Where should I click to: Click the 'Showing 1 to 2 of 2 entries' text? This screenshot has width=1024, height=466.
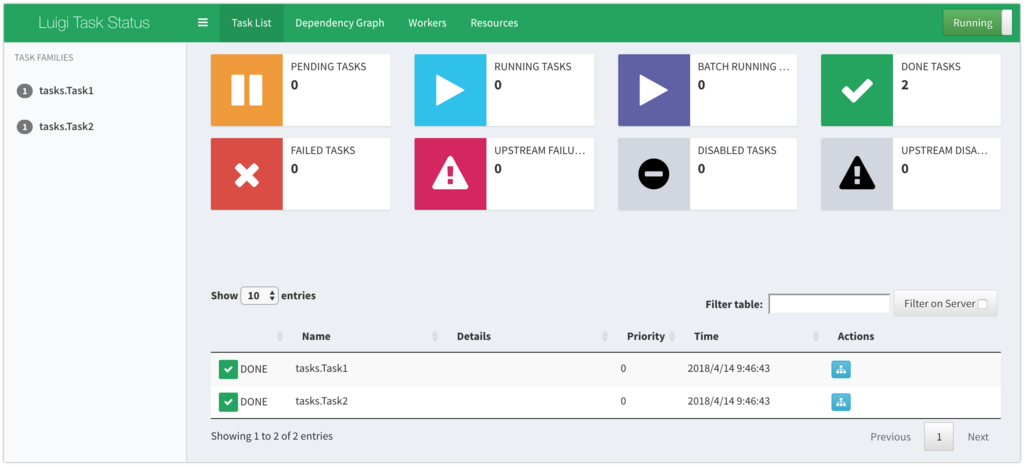pyautogui.click(x=272, y=436)
